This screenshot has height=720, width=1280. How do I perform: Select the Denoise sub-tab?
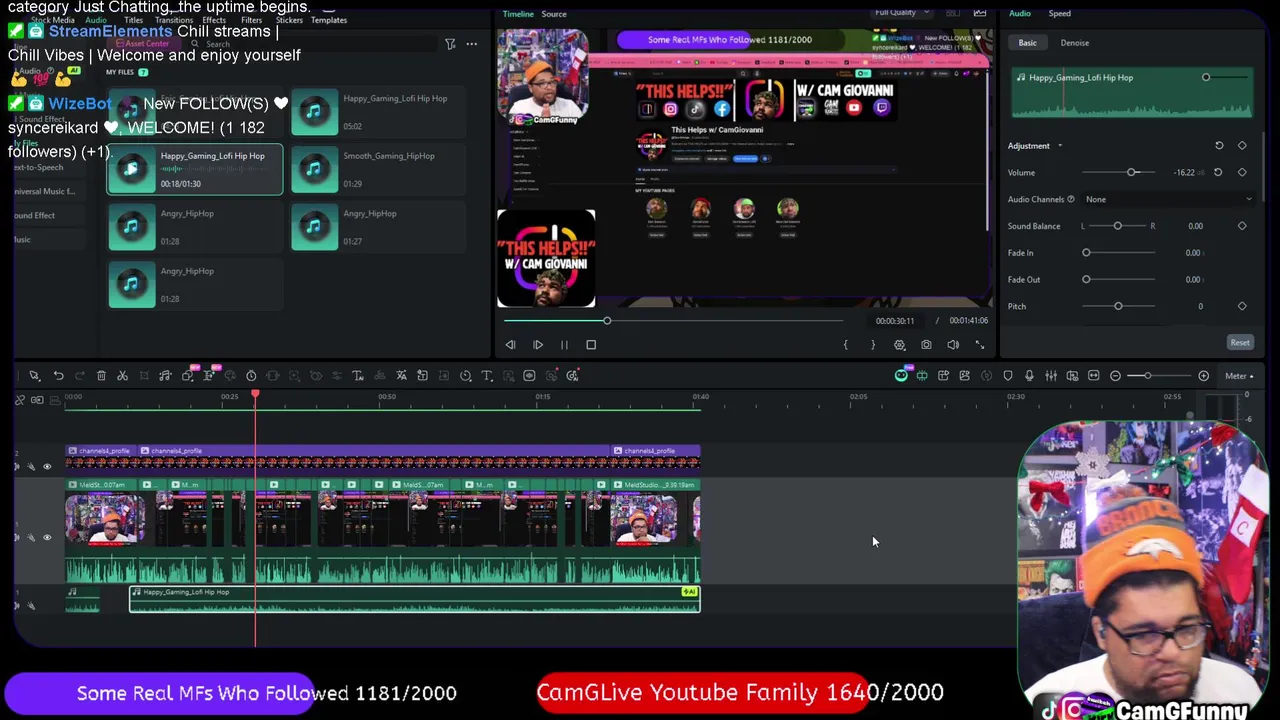[x=1075, y=43]
